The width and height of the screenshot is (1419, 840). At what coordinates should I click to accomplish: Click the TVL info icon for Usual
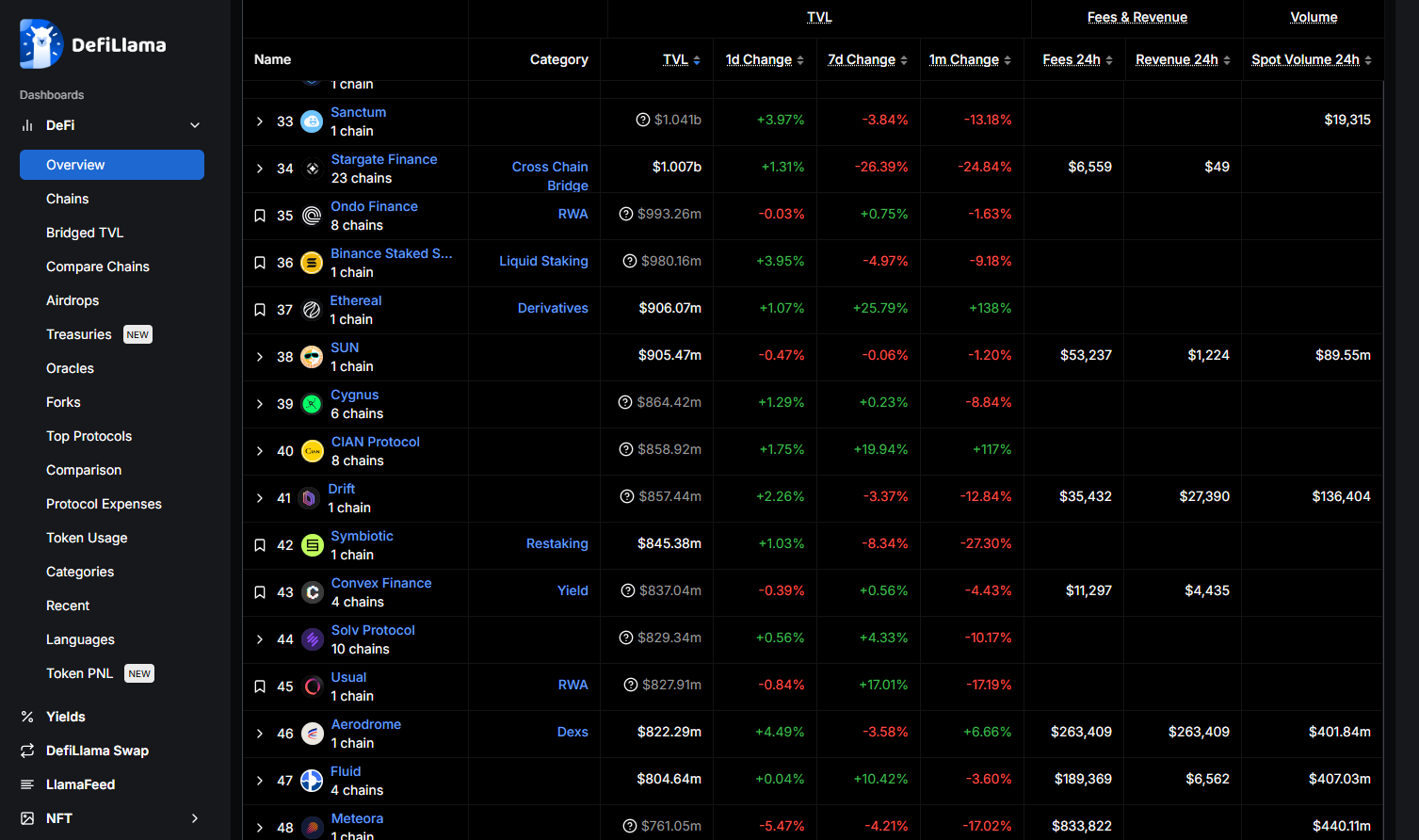click(x=631, y=685)
